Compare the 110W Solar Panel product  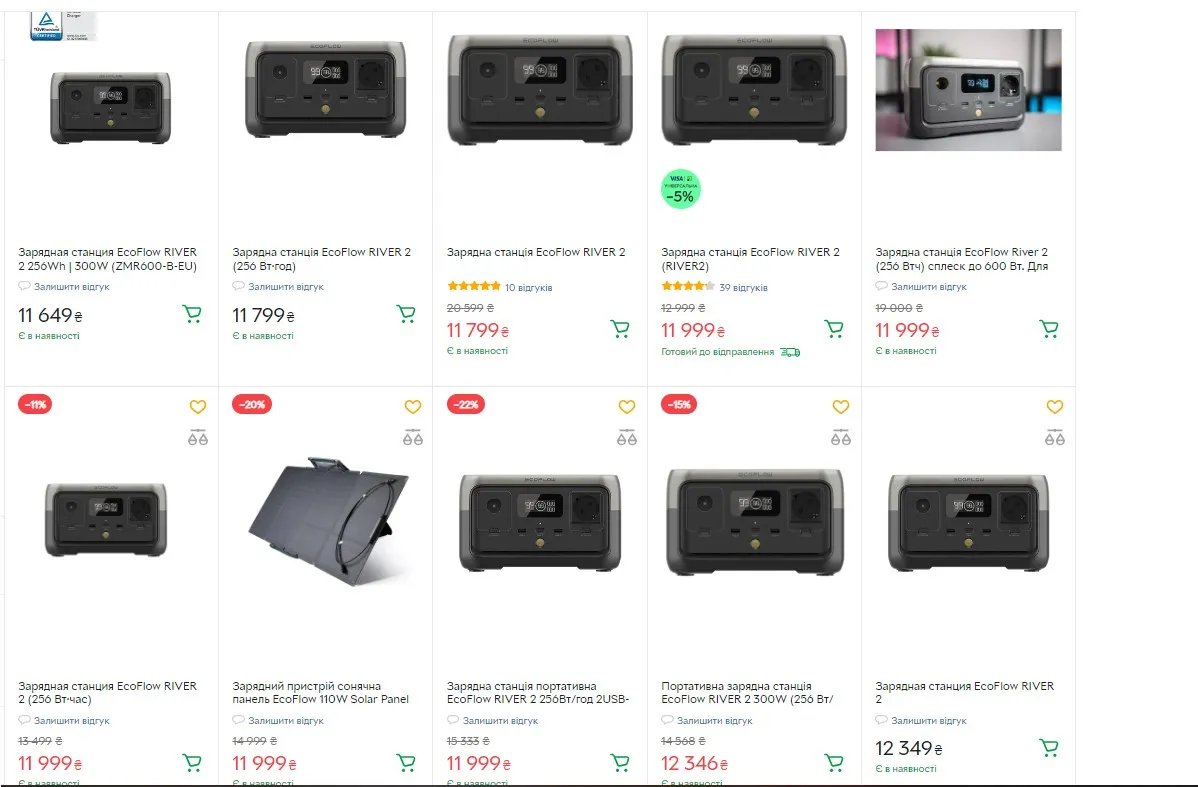(412, 437)
